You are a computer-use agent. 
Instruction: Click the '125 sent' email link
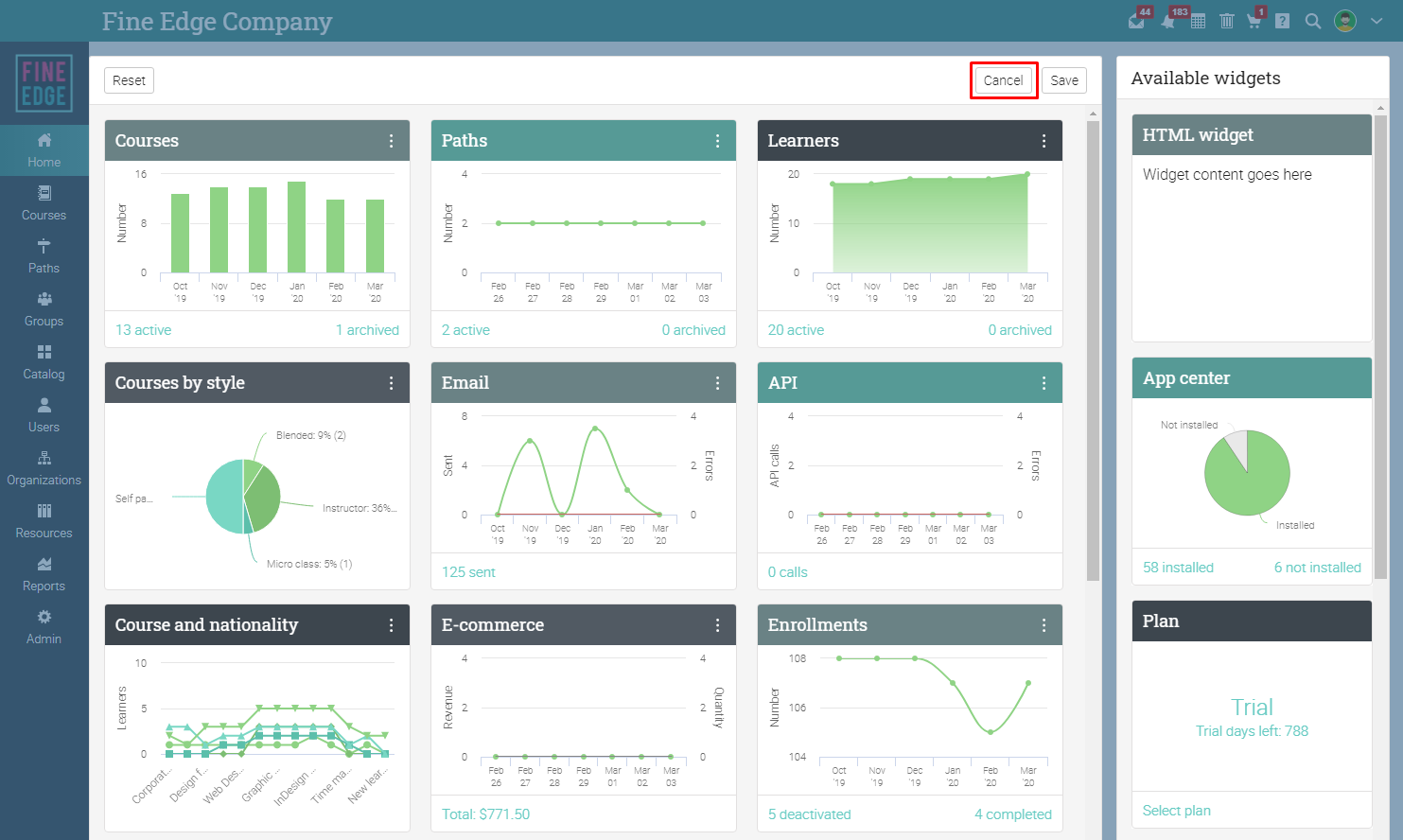tap(468, 572)
